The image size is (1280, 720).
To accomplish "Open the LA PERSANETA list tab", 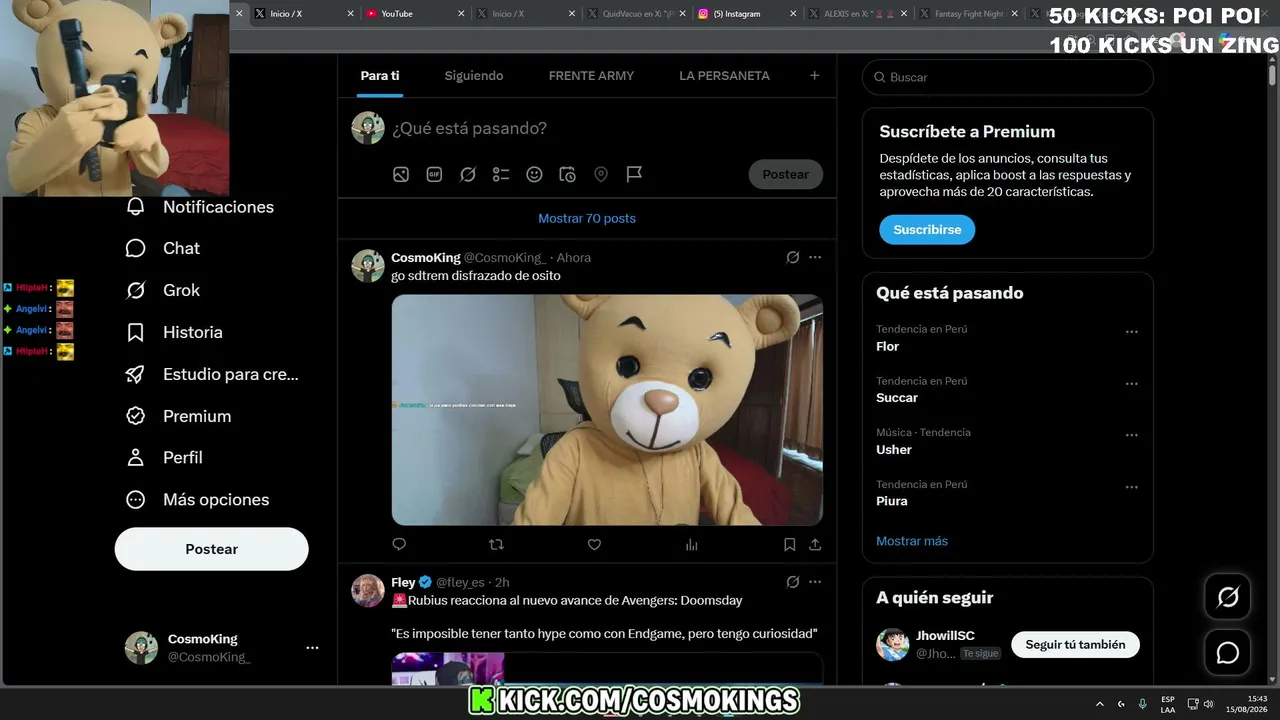I will coord(724,76).
